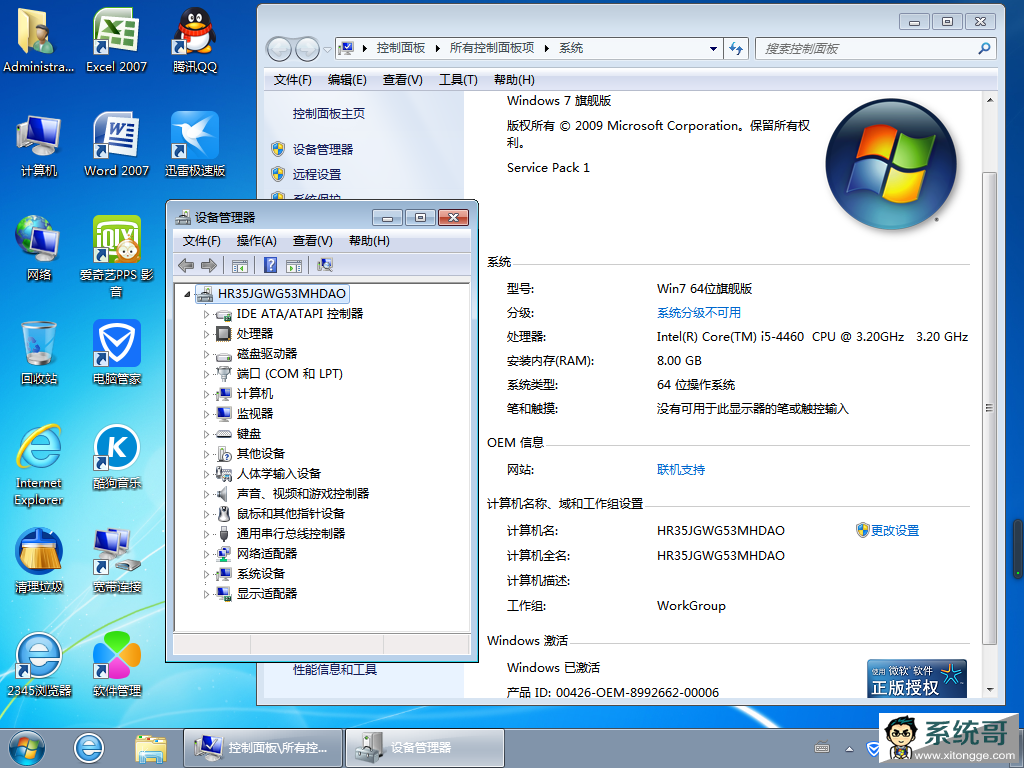Image resolution: width=1024 pixels, height=768 pixels.
Task: Select 人体学输入设备 tree item
Action: click(279, 473)
